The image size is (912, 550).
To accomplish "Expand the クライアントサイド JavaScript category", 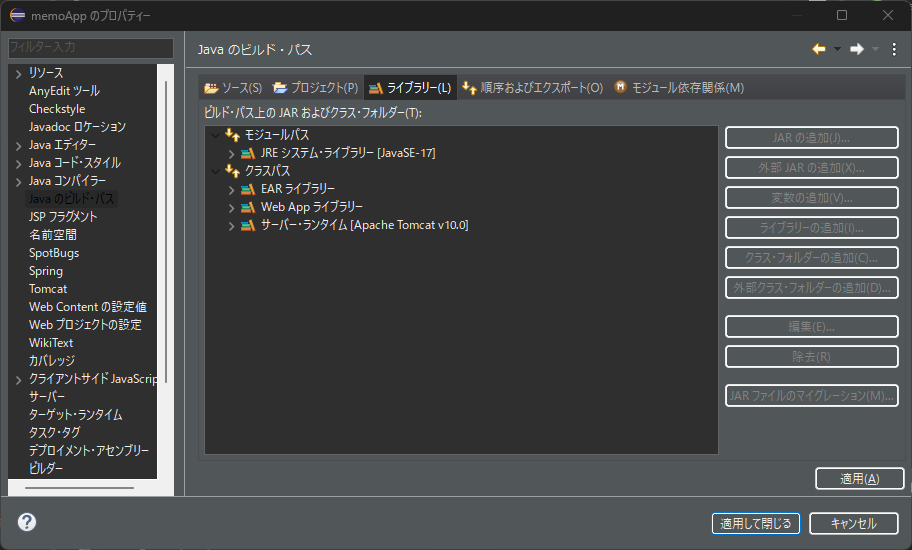I will 18,380.
